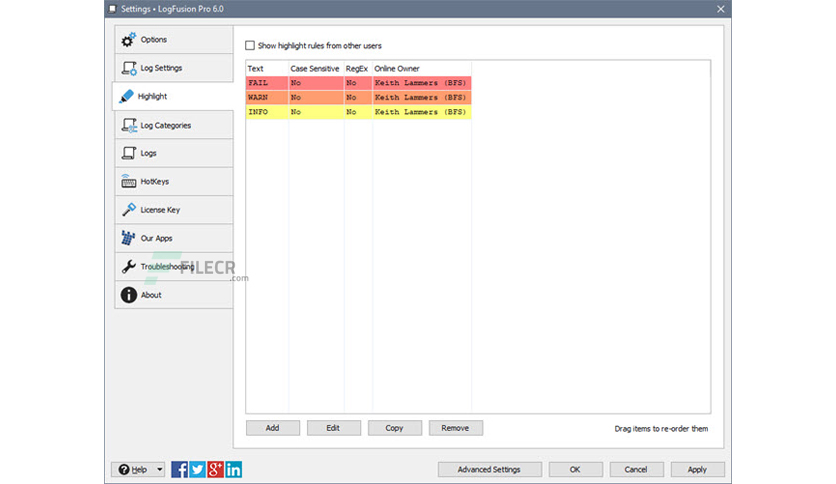The height and width of the screenshot is (484, 836).
Task: Select the Highlight tab label
Action: coord(152,96)
